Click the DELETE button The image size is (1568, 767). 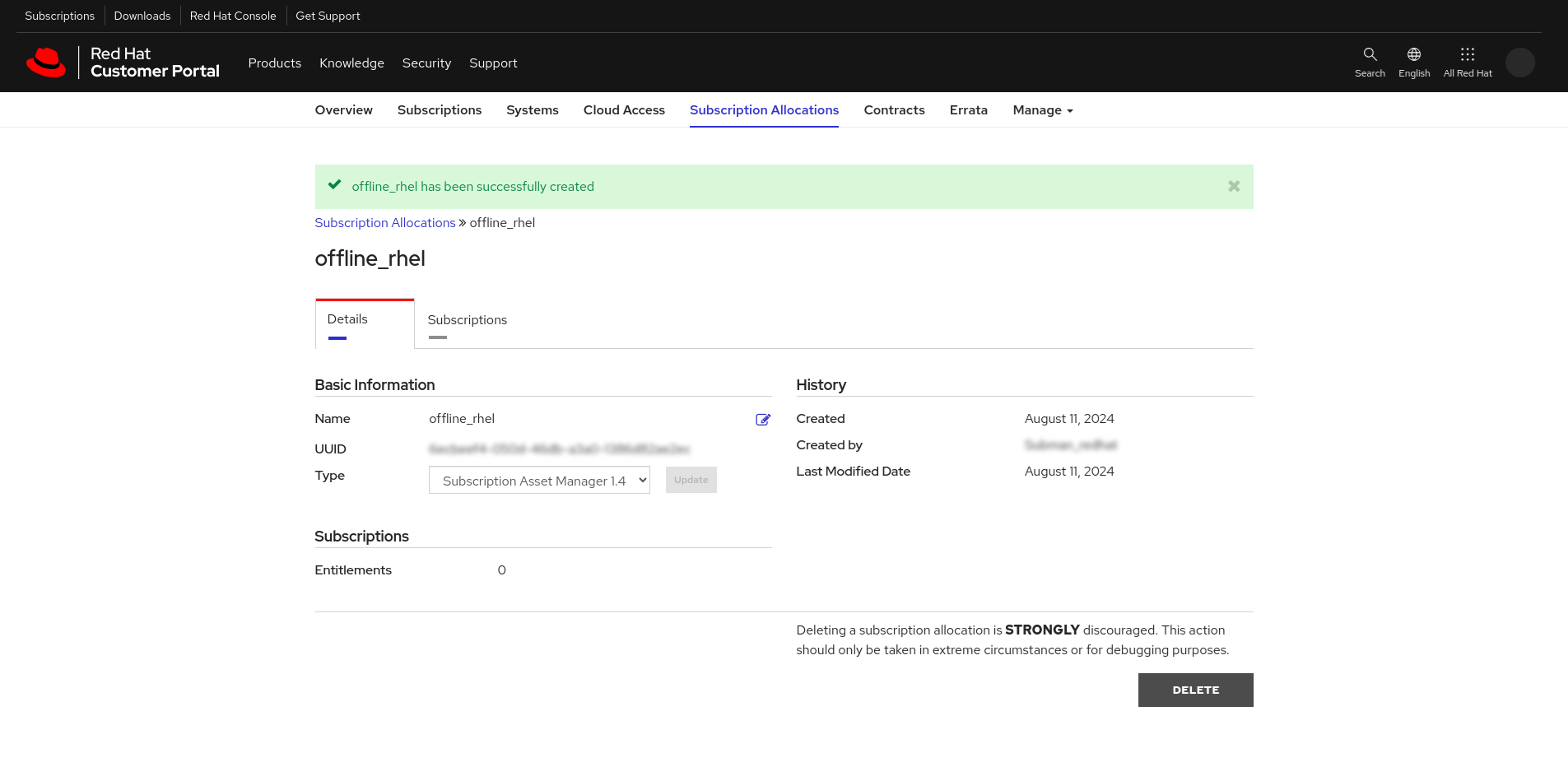[x=1195, y=690]
